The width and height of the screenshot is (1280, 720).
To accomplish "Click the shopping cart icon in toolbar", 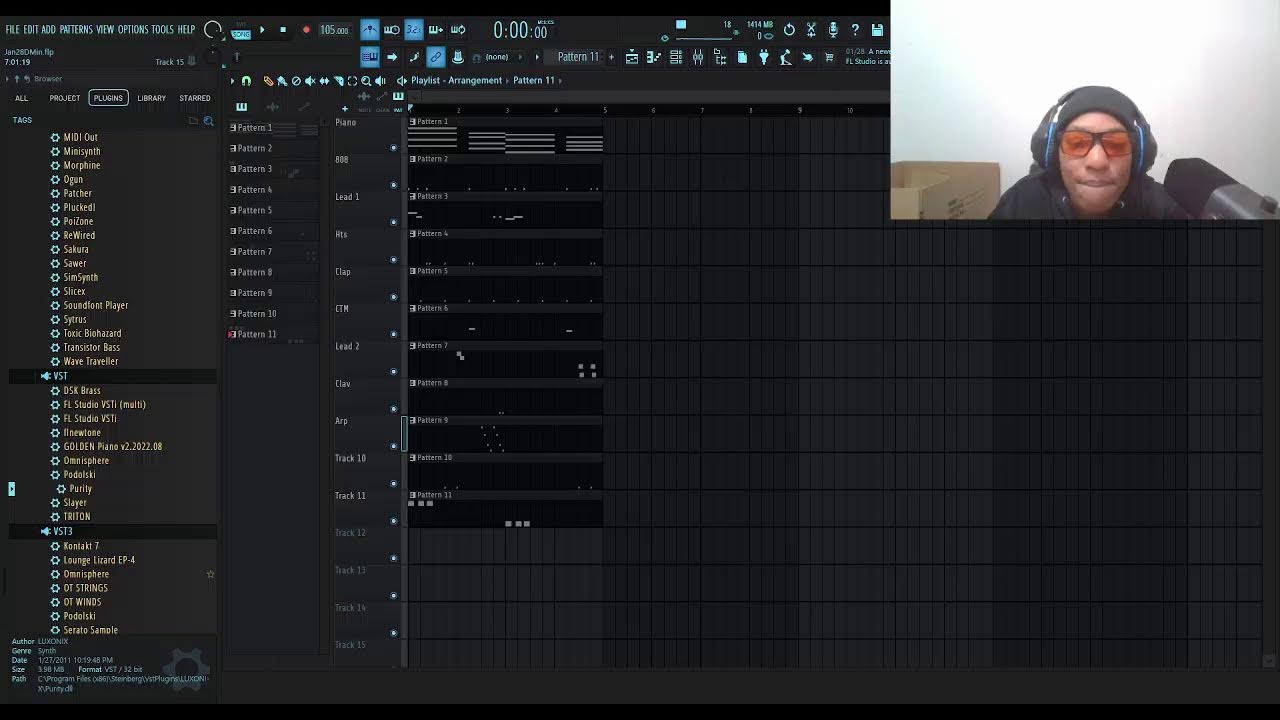I will tap(829, 57).
